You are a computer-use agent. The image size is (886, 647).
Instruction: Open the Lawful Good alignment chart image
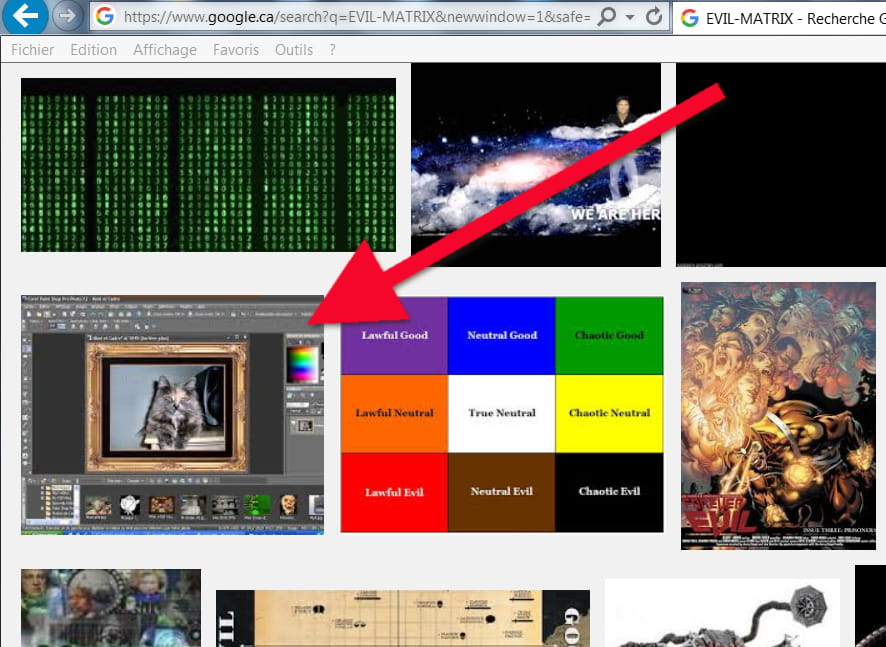(502, 414)
